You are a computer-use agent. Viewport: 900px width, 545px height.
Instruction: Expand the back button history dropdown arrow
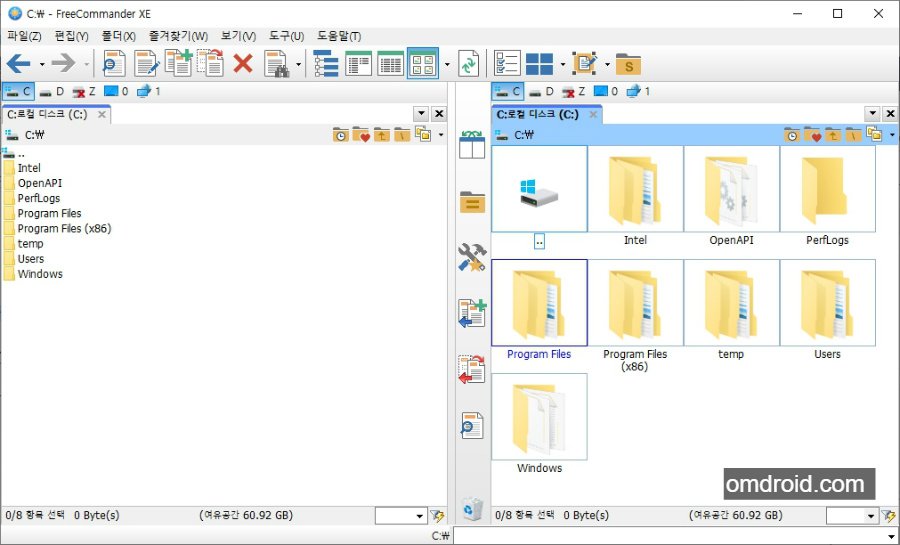[x=42, y=64]
